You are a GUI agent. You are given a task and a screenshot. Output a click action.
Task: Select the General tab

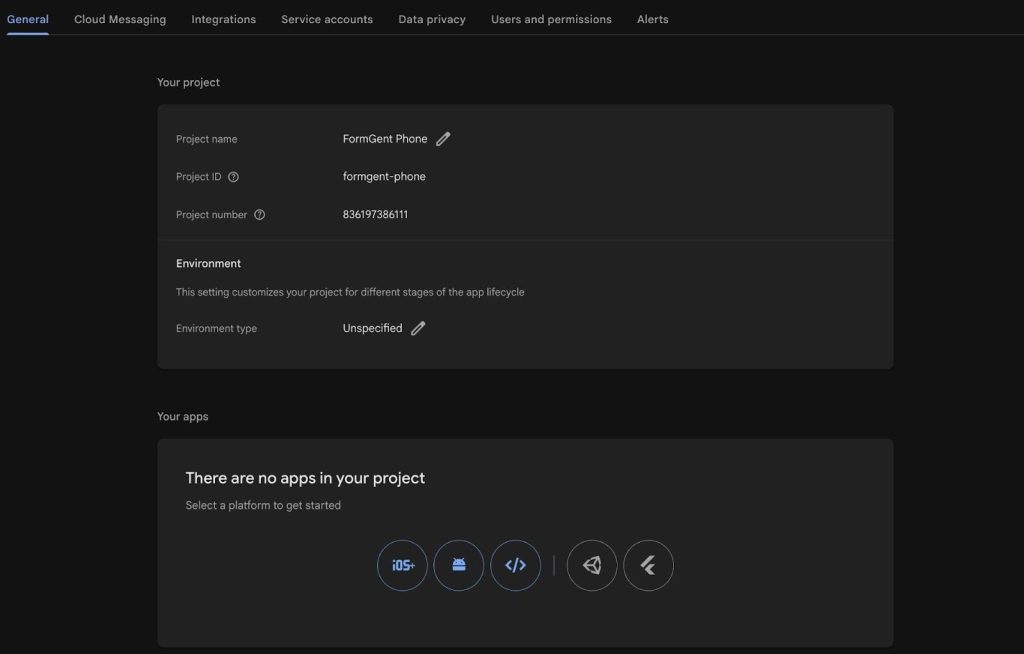27,19
